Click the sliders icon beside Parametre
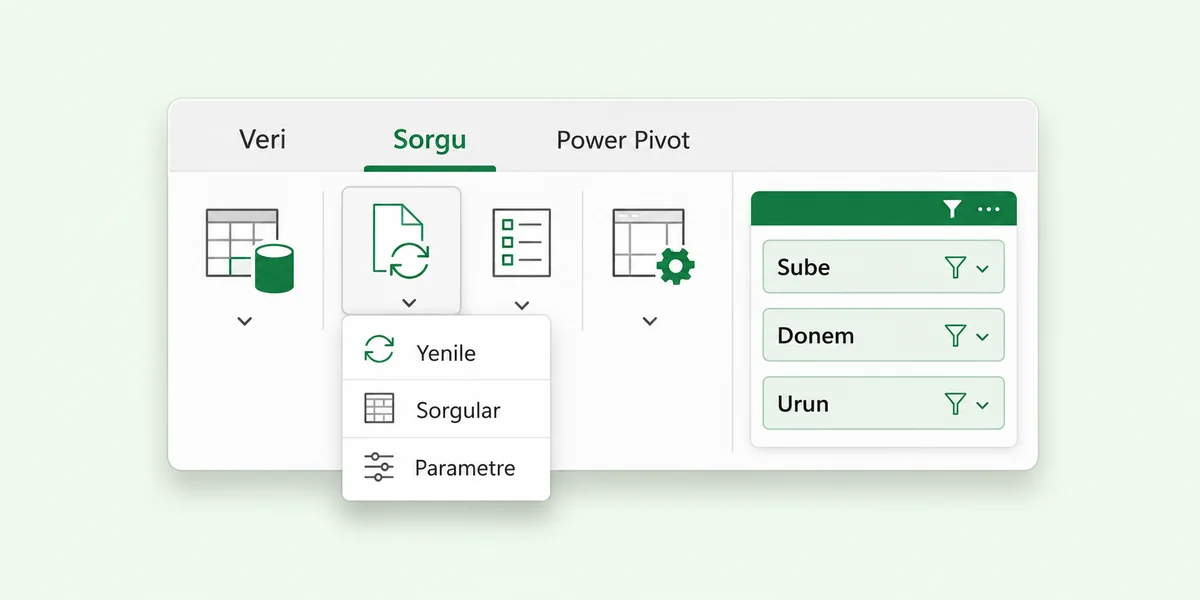Viewport: 1200px width, 600px height. click(x=379, y=467)
